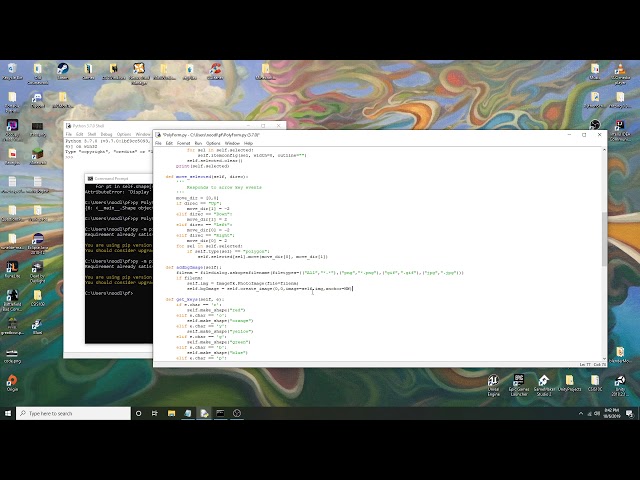Open File Explorer from the taskbar
640x480 pixels.
(171, 413)
